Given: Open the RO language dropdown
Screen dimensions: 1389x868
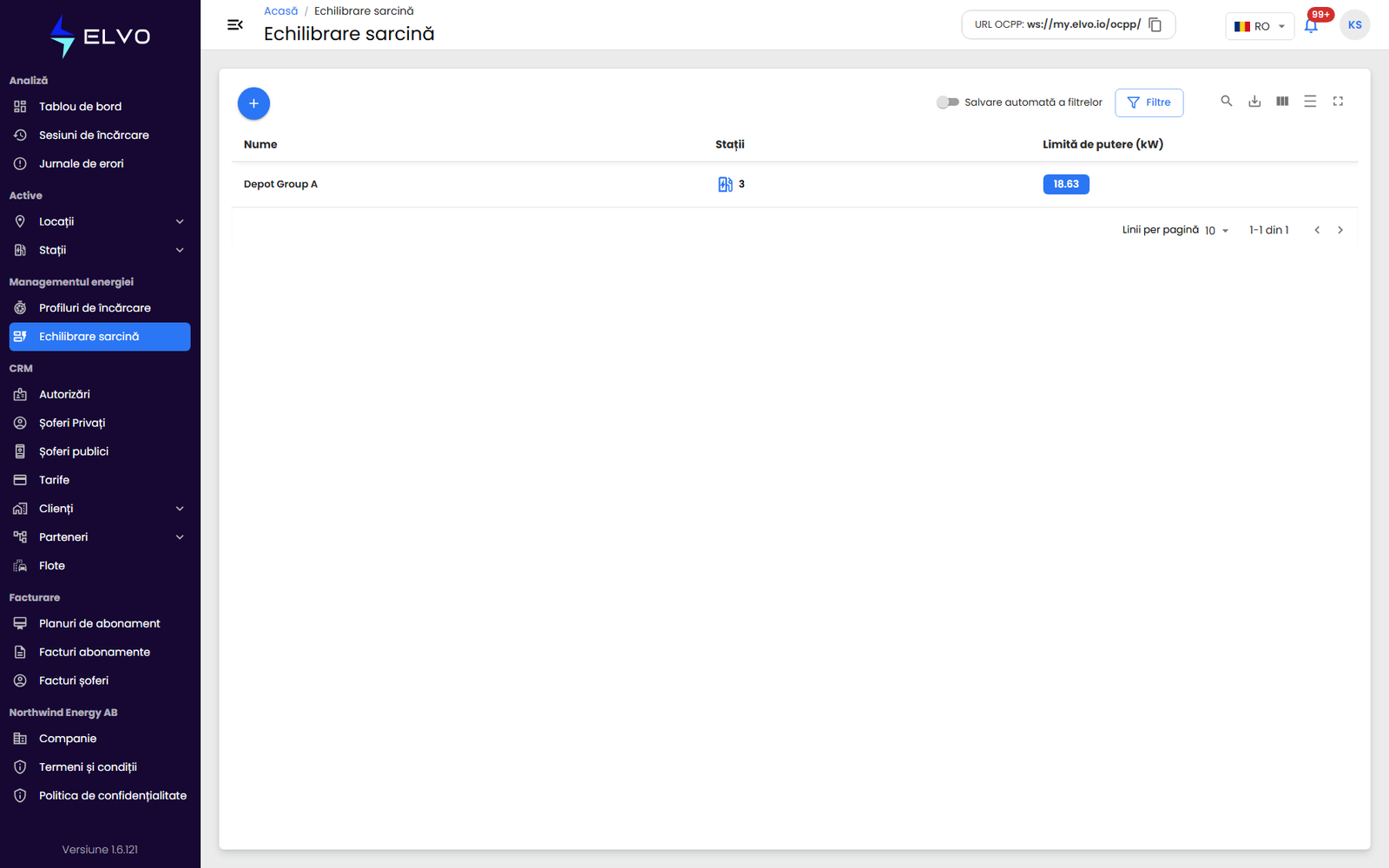Looking at the screenshot, I should pos(1260,26).
